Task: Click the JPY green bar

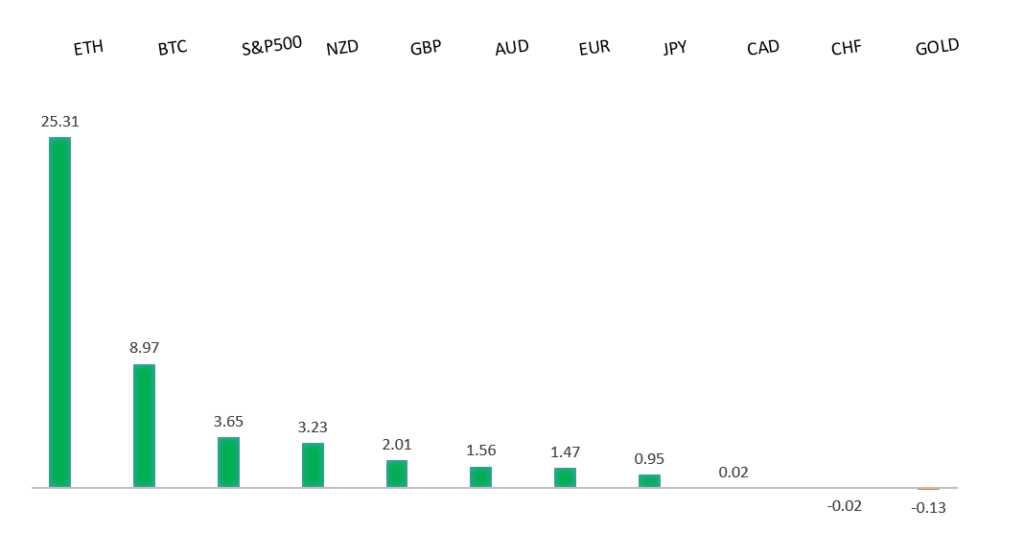Action: [x=649, y=481]
